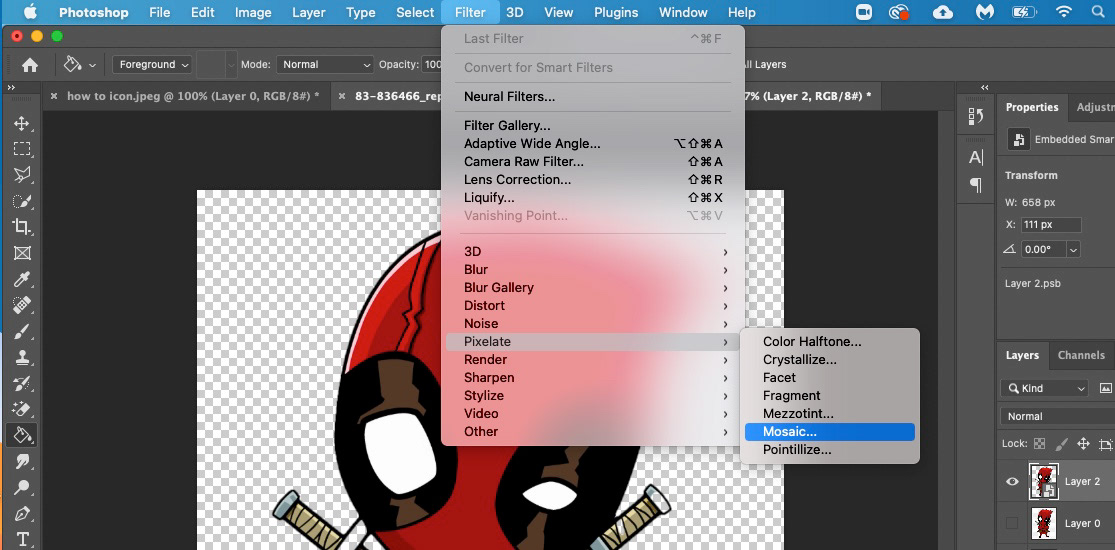The image size is (1115, 550).
Task: Open the Mode Normal dropdown in options bar
Action: coord(325,65)
